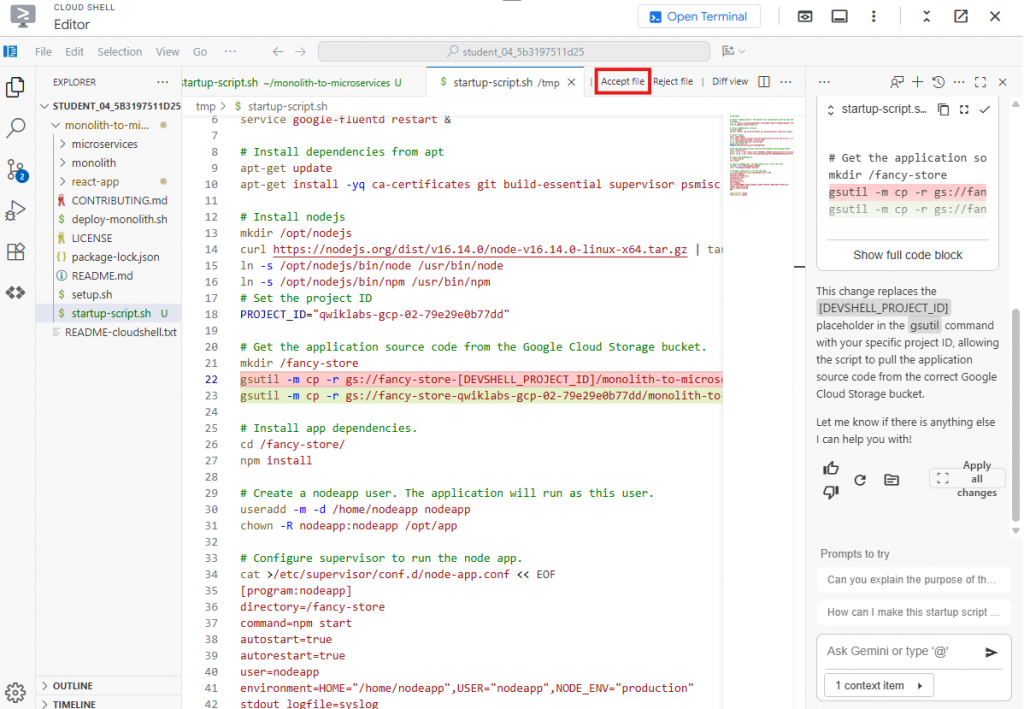
Task: Open Gemini chat history icon
Action: 938,82
